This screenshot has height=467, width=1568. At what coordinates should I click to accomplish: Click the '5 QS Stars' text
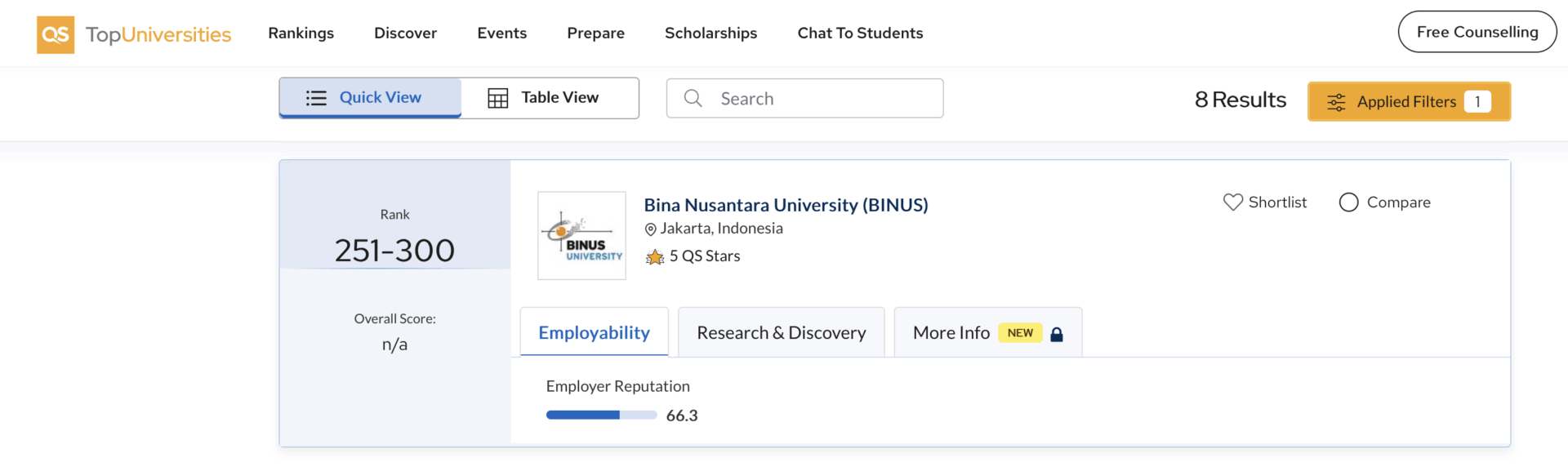tap(705, 256)
